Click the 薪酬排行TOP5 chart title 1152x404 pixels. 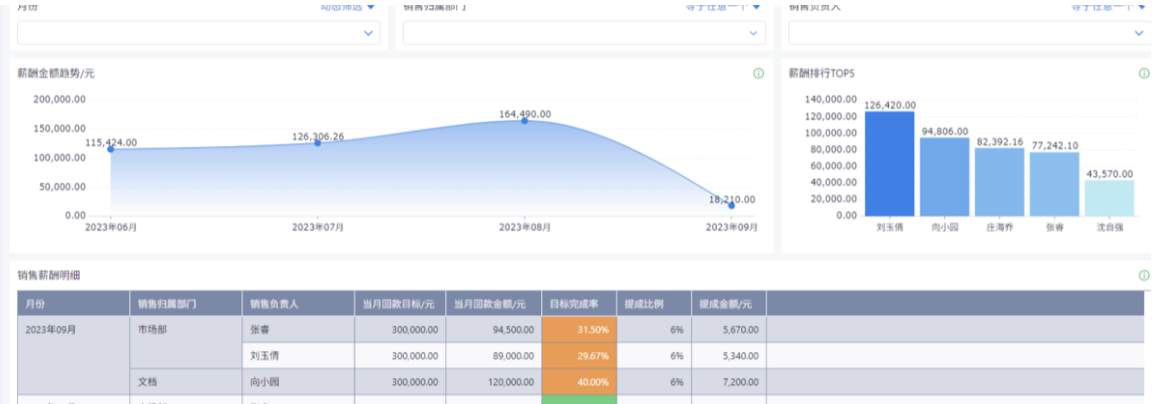[x=821, y=73]
